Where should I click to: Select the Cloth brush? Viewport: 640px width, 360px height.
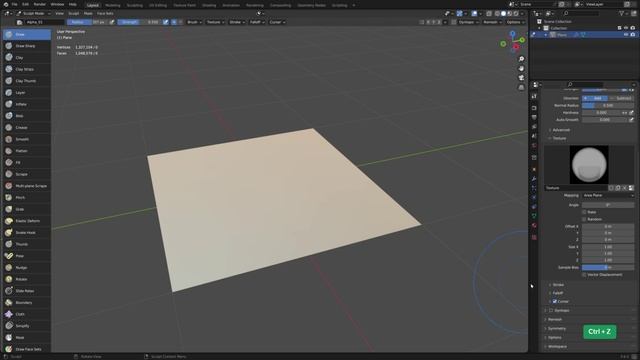point(27,314)
